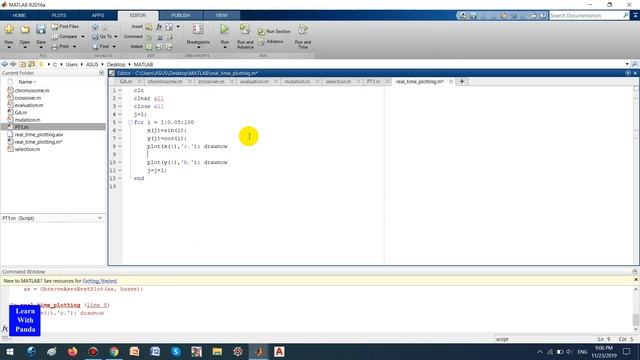Click Users in the address path

71,64
